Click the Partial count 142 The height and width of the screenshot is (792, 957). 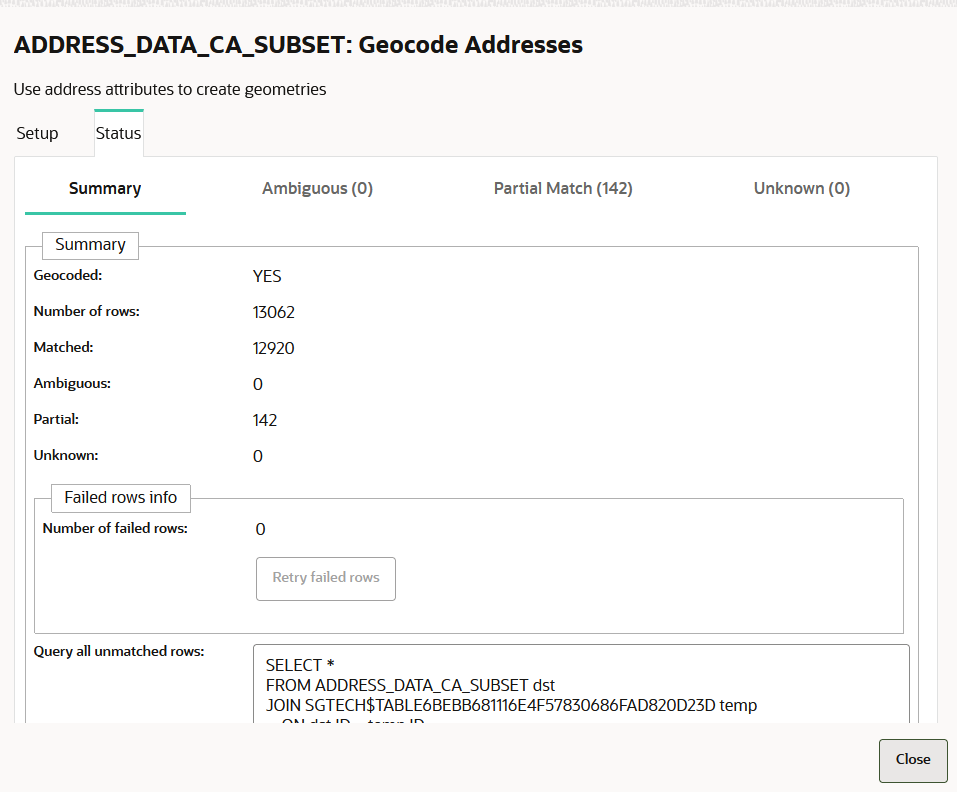pyautogui.click(x=265, y=419)
